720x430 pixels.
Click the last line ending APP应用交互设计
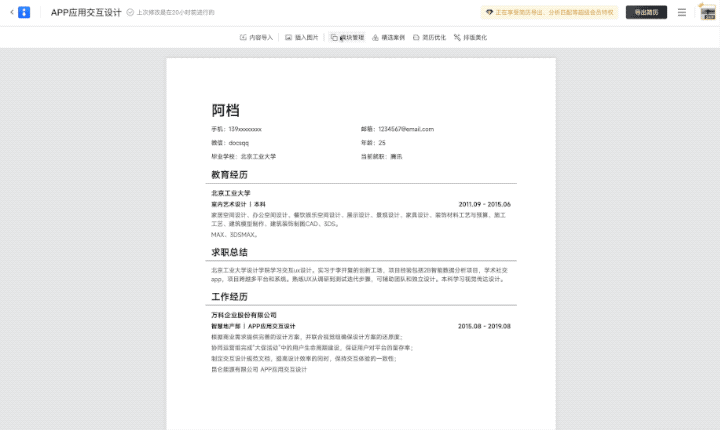[x=259, y=369]
